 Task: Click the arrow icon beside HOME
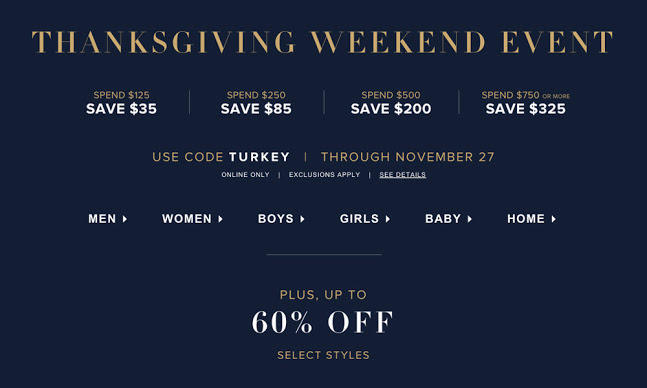click(553, 219)
